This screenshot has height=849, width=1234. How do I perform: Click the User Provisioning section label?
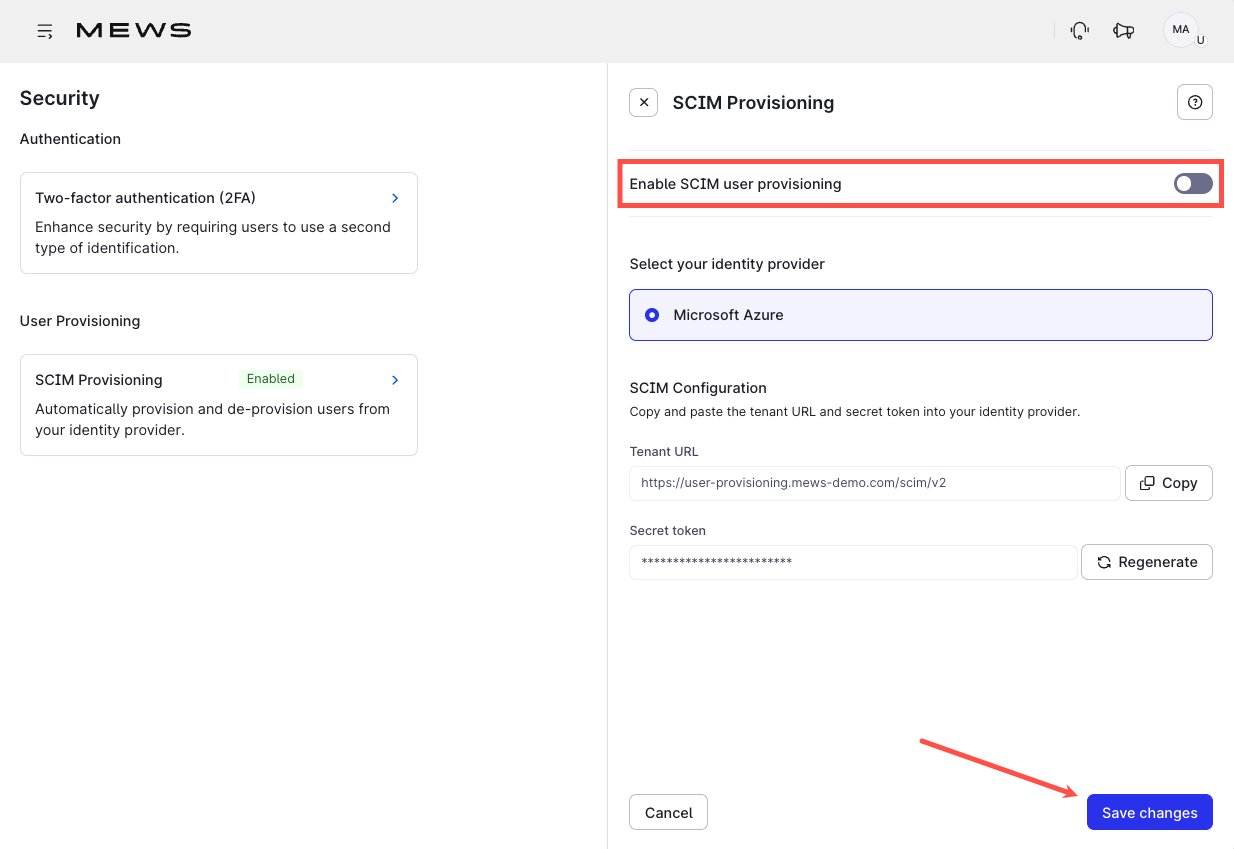[80, 321]
